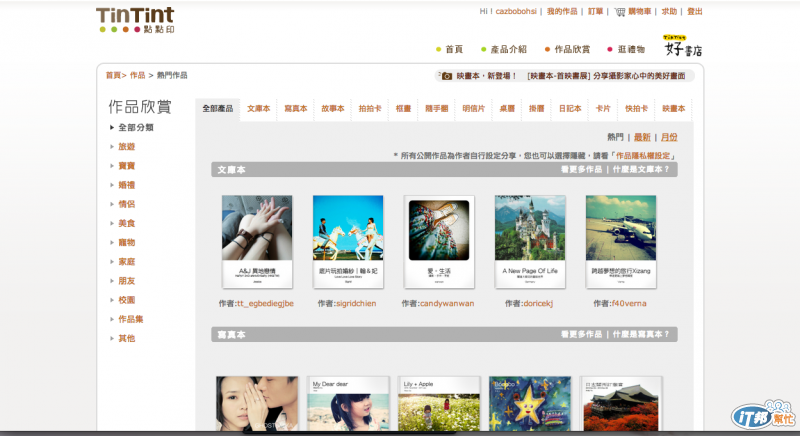Open A&J 異地戀情 book thumbnail
The width and height of the screenshot is (800, 436).
pos(257,242)
